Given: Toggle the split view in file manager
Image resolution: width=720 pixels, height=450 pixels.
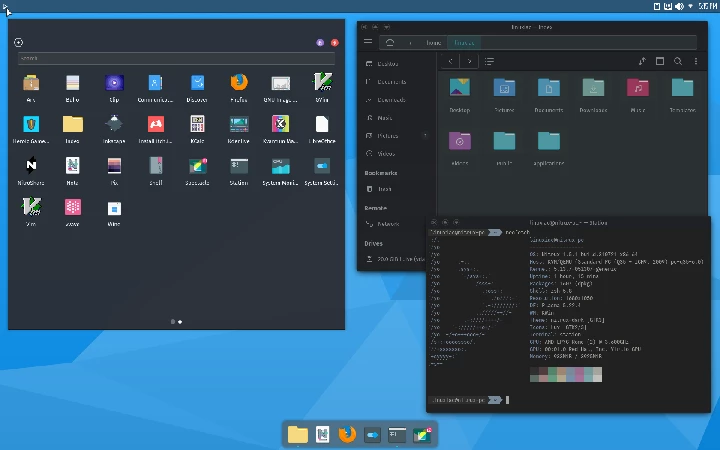Looking at the screenshot, I should click(660, 61).
